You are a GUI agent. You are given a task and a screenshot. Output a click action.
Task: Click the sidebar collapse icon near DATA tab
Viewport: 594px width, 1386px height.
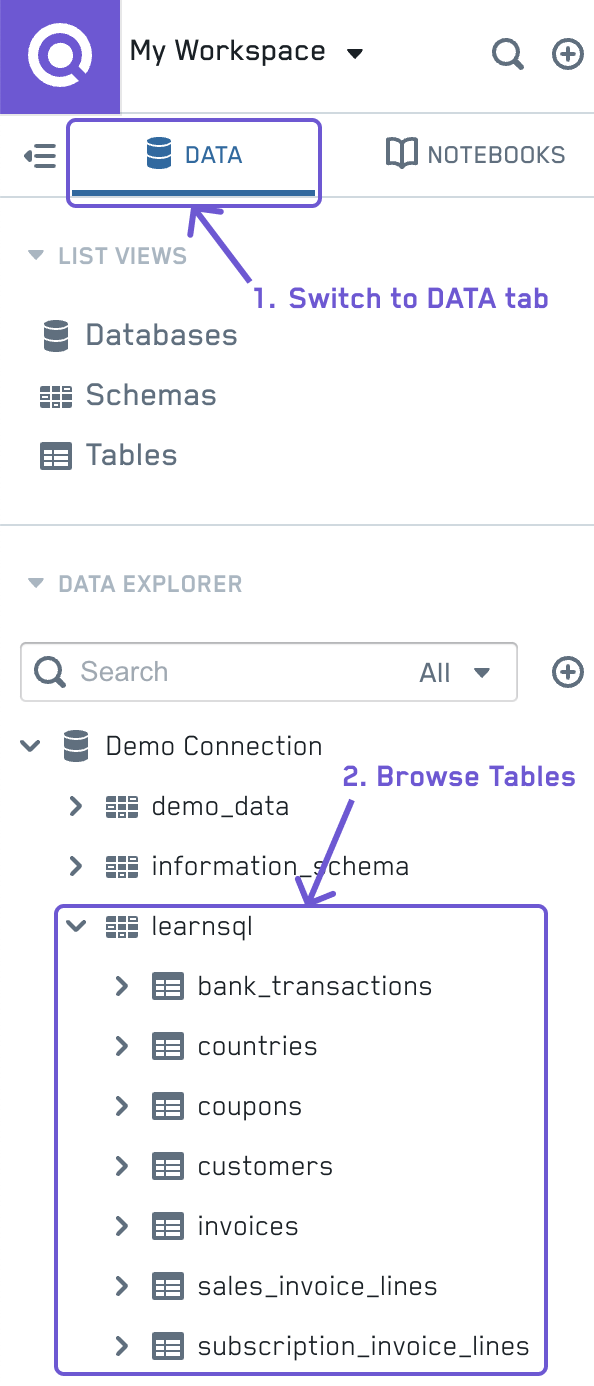click(37, 156)
